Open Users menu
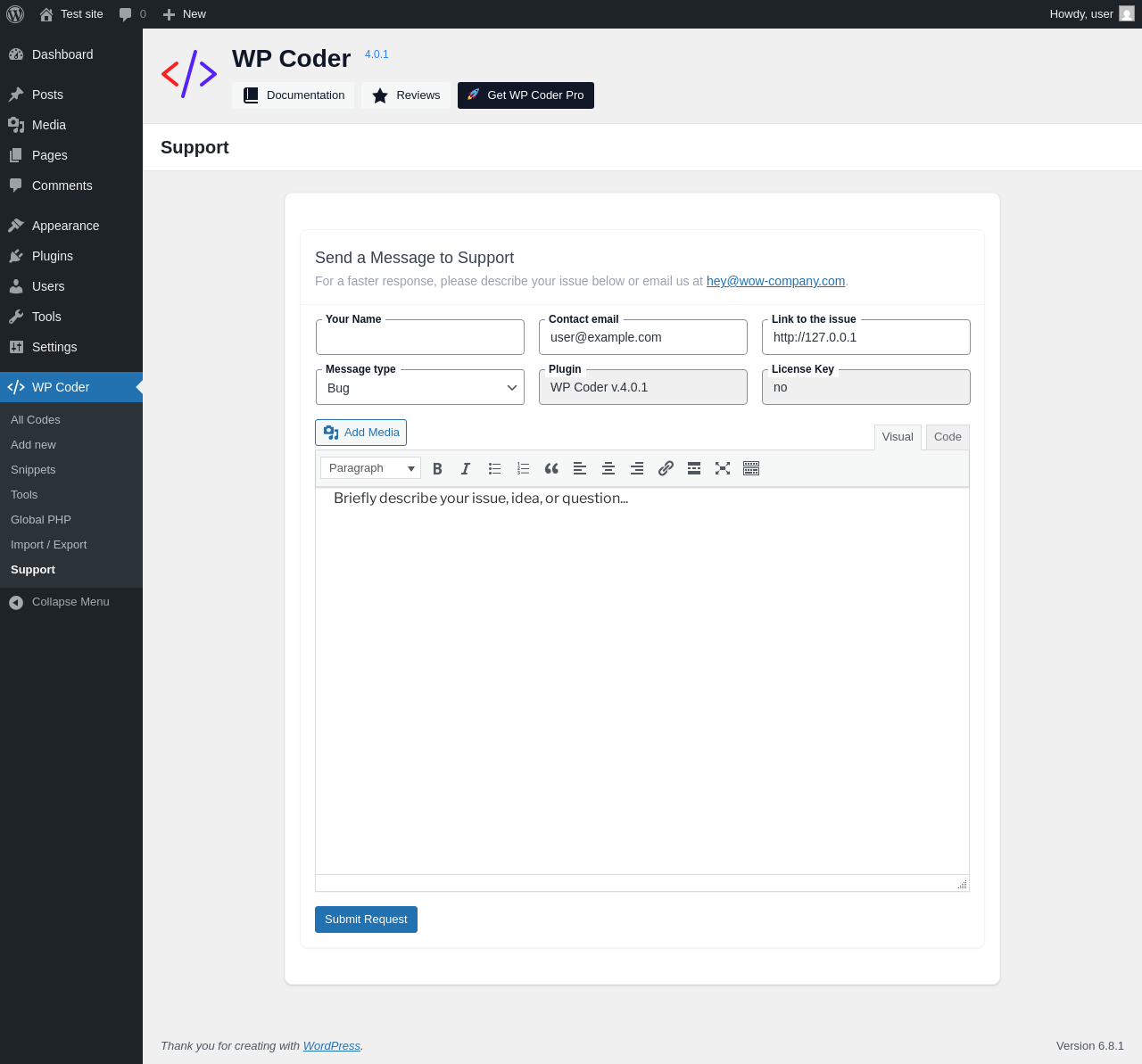The width and height of the screenshot is (1142, 1064). tap(71, 286)
